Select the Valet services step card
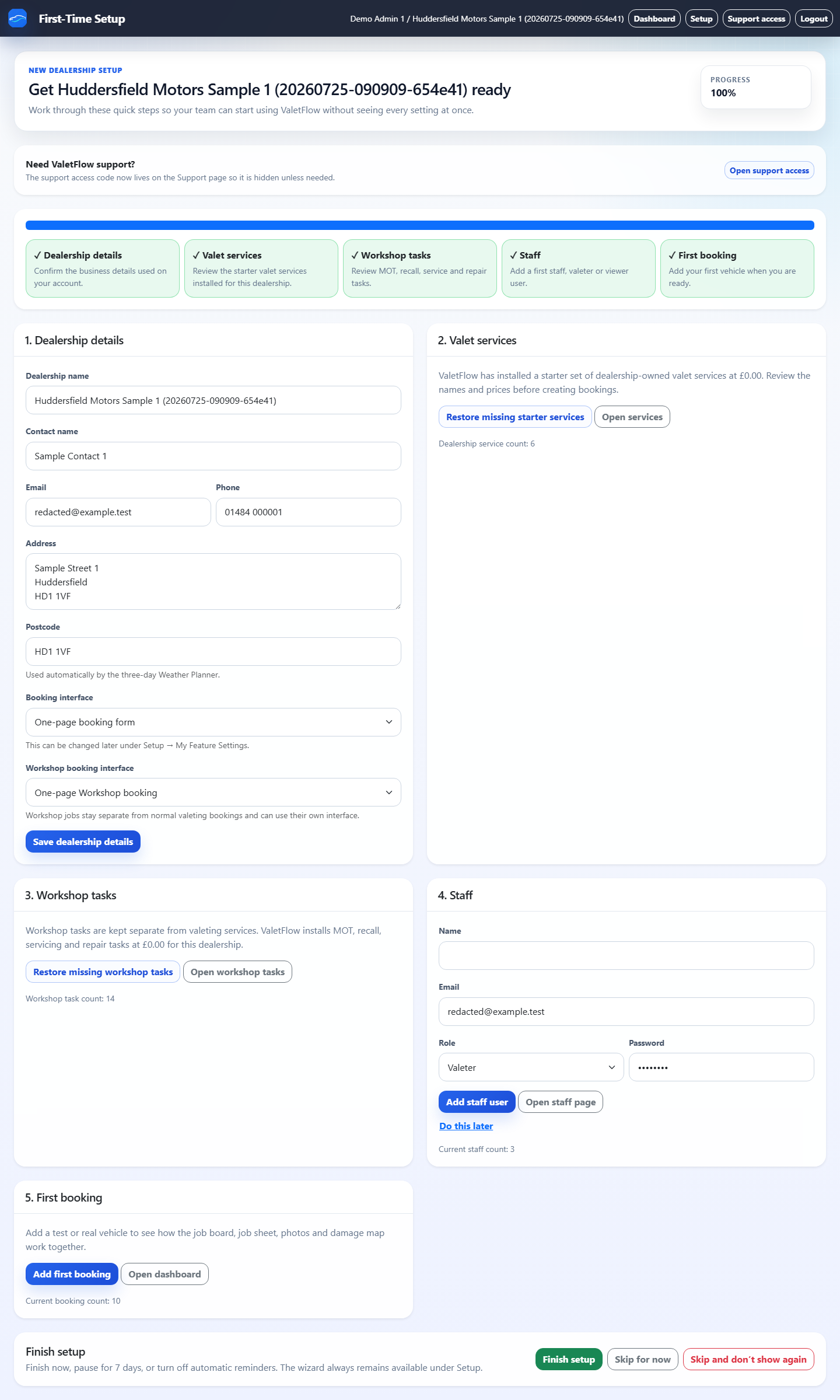840x1400 pixels. pos(261,268)
